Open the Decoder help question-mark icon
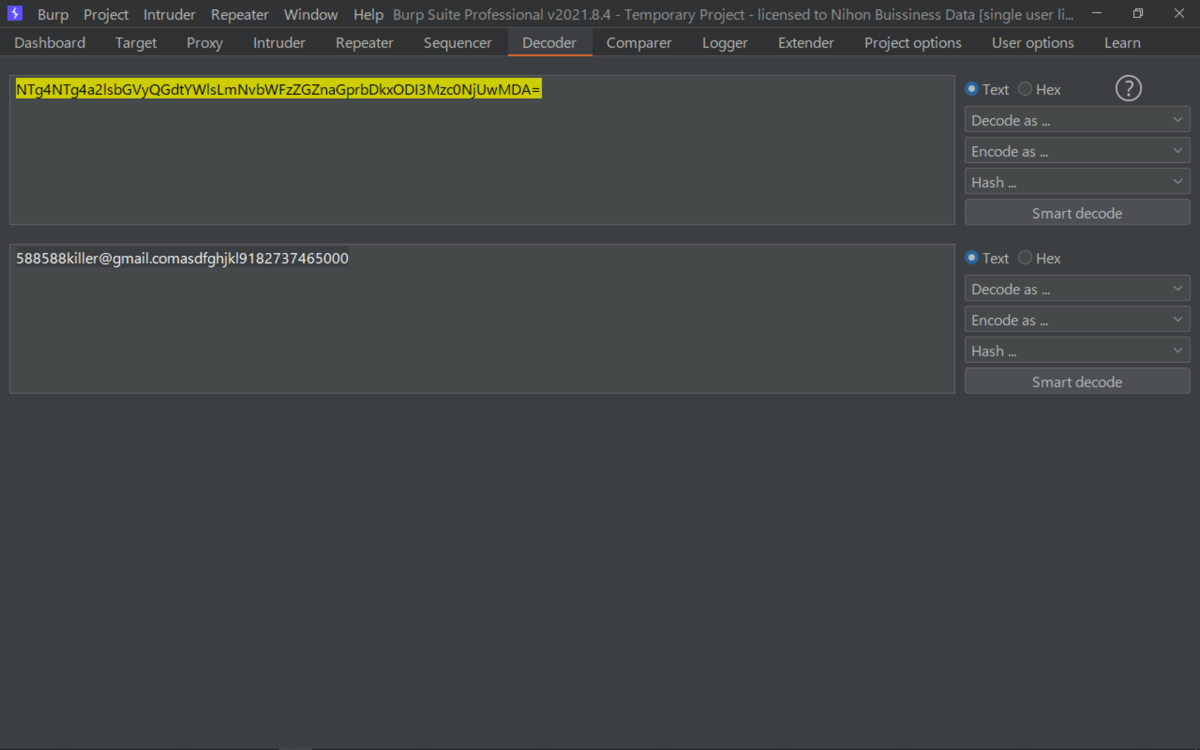The image size is (1200, 750). [x=1128, y=89]
